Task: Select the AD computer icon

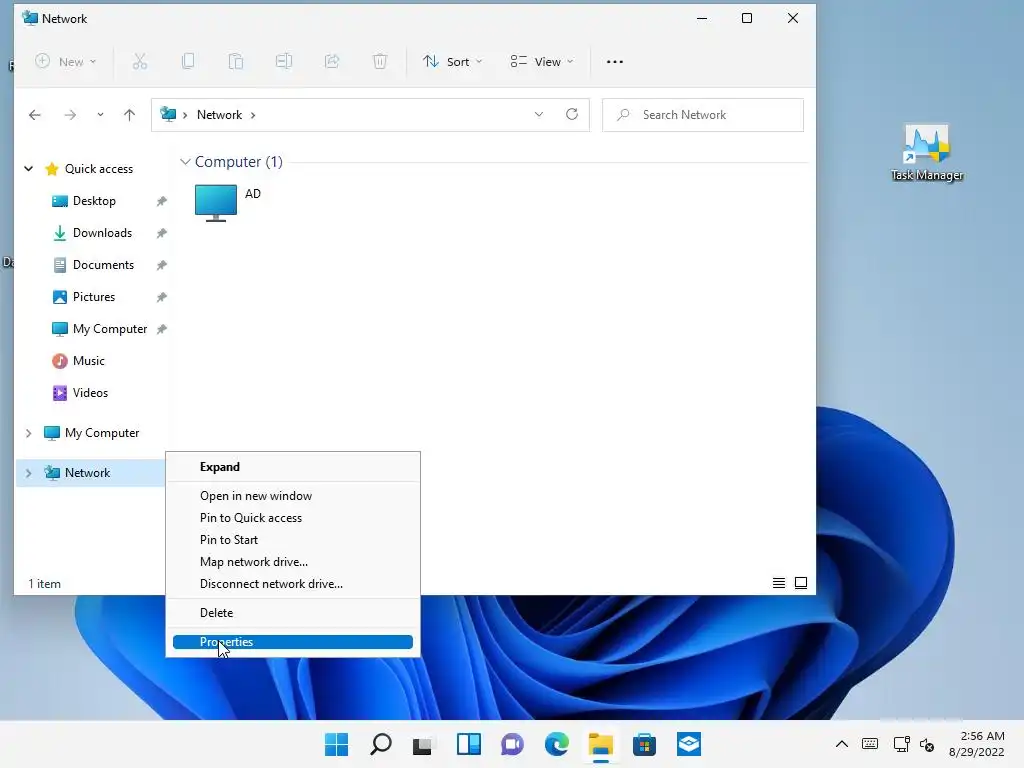Action: click(x=216, y=202)
